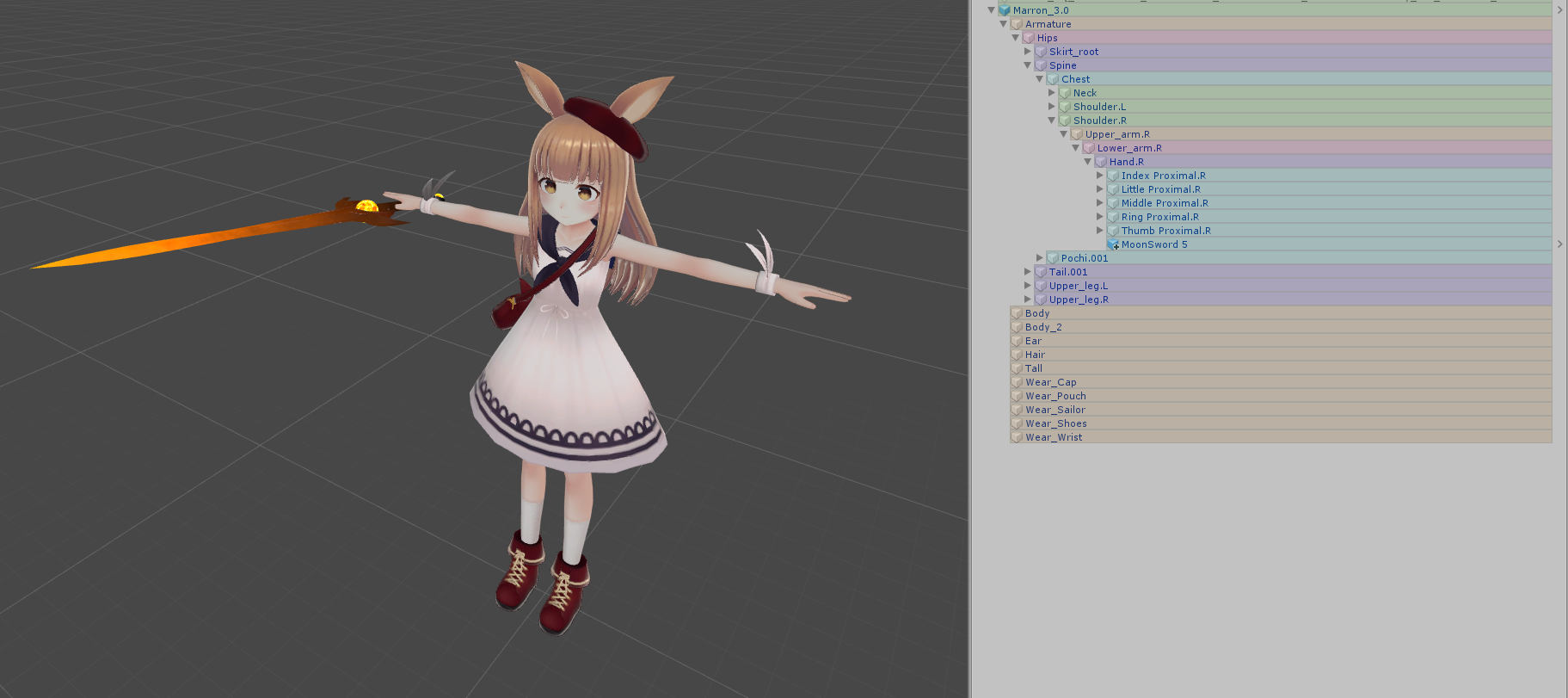Collapse the Armature hierarchy
1568x698 pixels.
tap(1004, 24)
